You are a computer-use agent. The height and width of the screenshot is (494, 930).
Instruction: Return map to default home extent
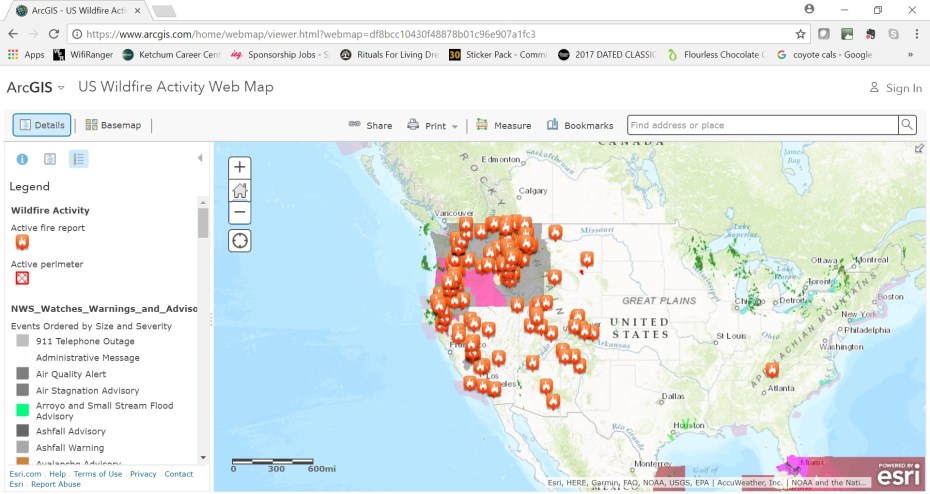tap(240, 190)
